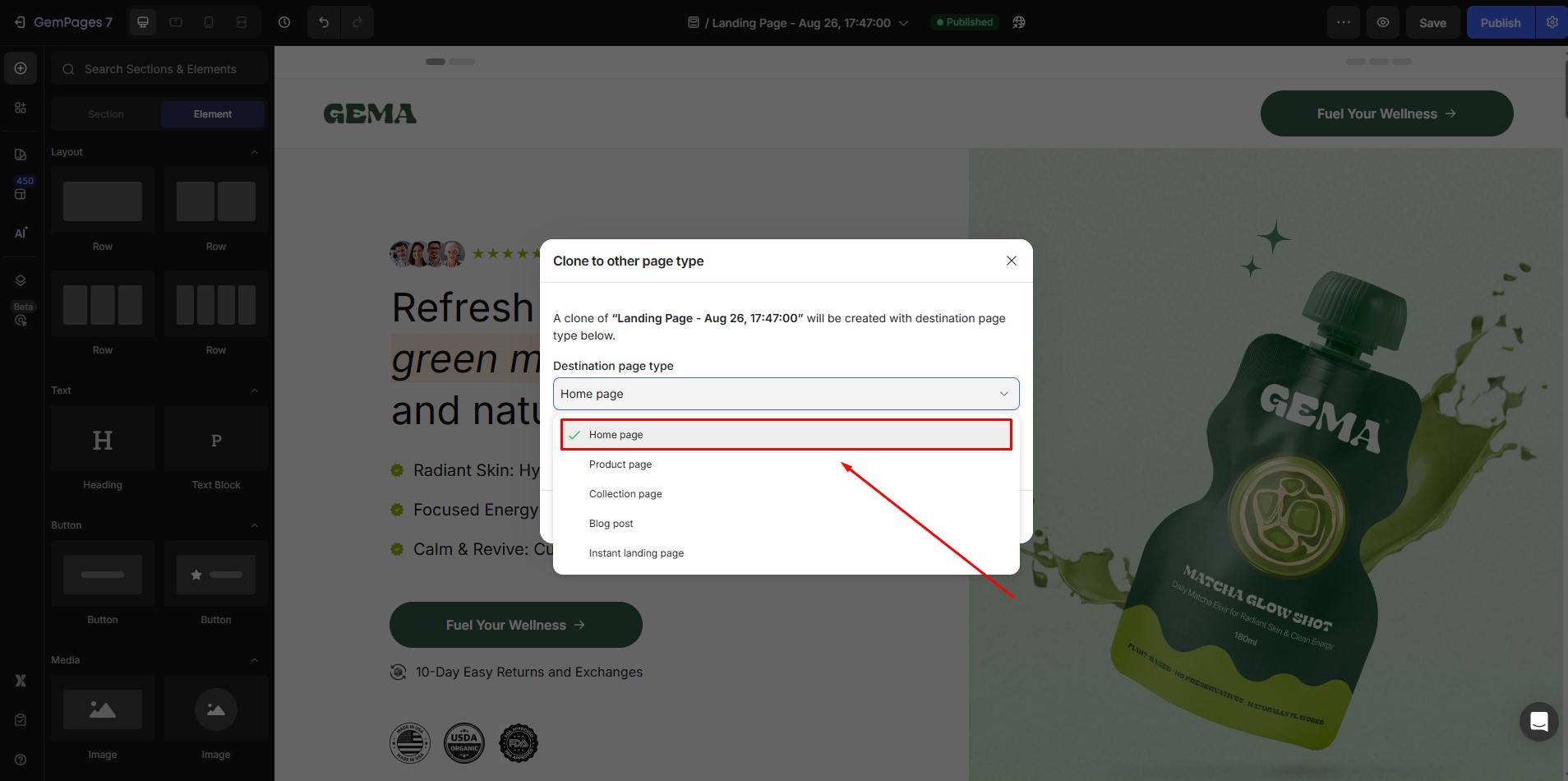This screenshot has height=781, width=1568.
Task: Open the Add Elements plus icon
Action: 21,68
